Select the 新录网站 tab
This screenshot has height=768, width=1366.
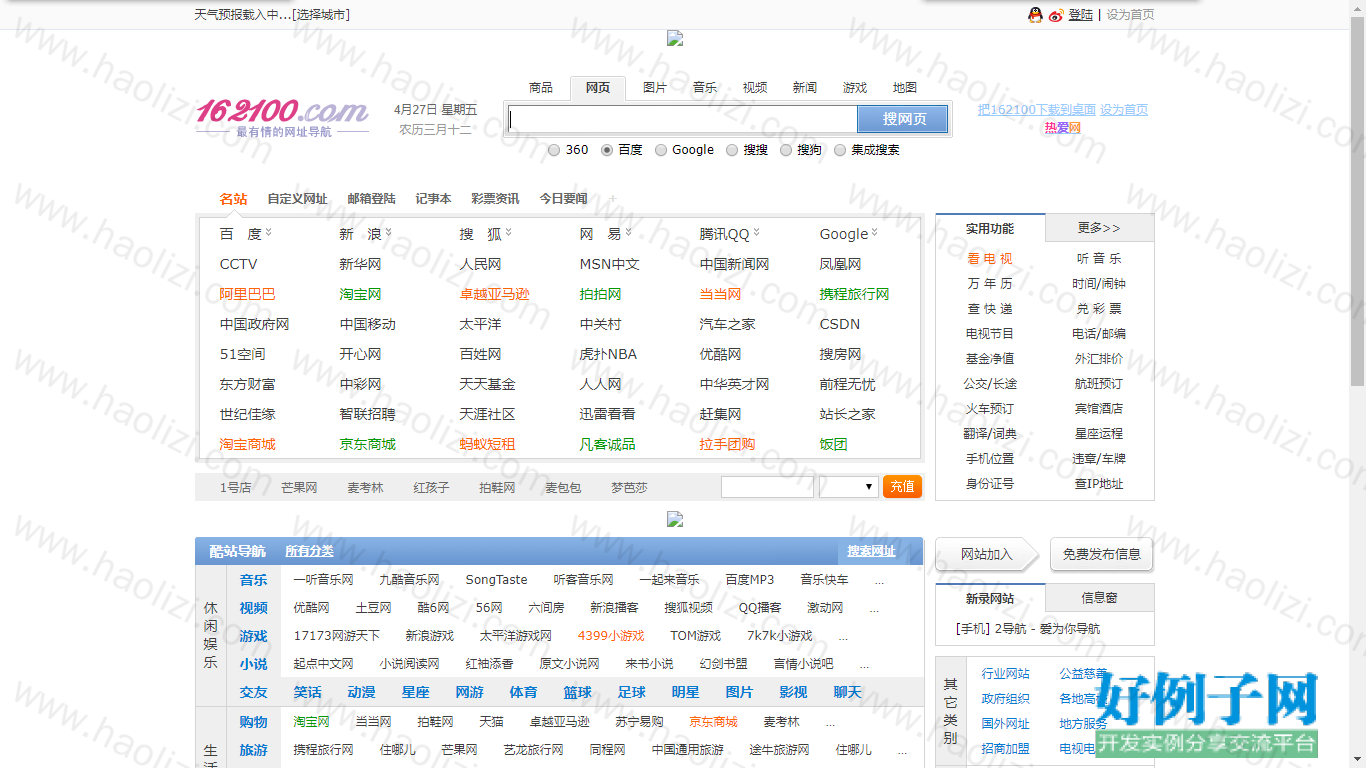[990, 598]
